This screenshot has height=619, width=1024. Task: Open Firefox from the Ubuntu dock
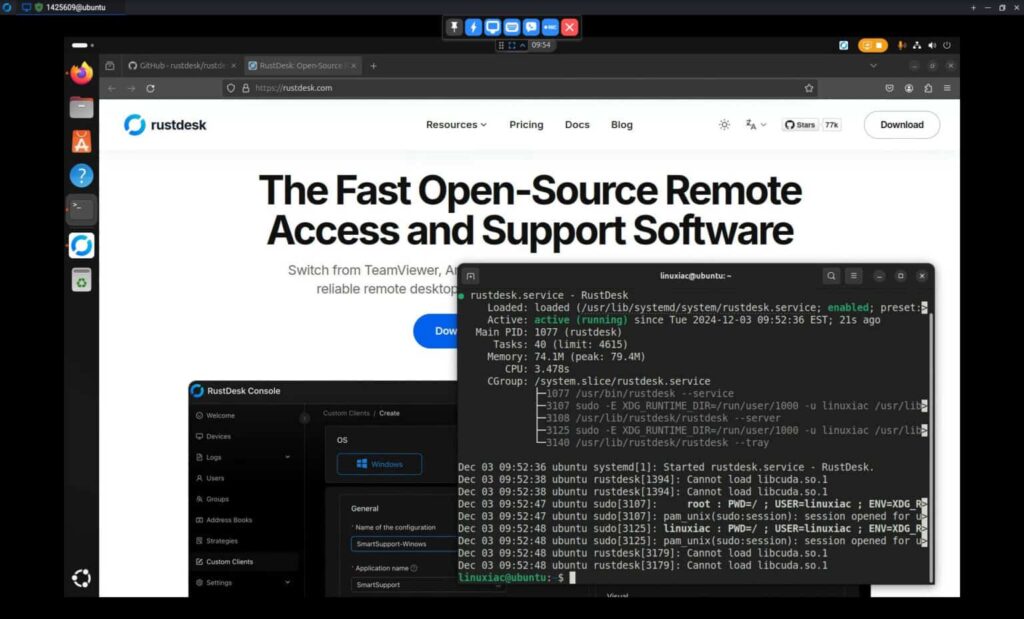81,72
